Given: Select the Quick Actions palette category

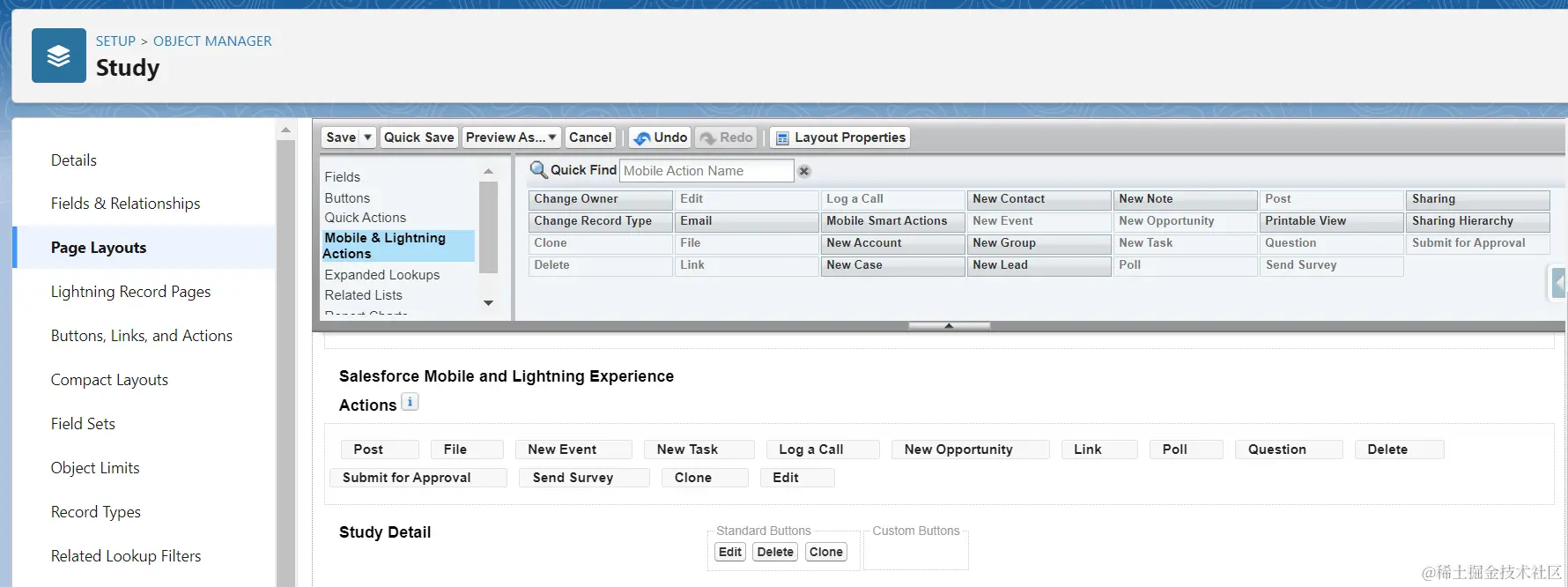Looking at the screenshot, I should tap(365, 218).
